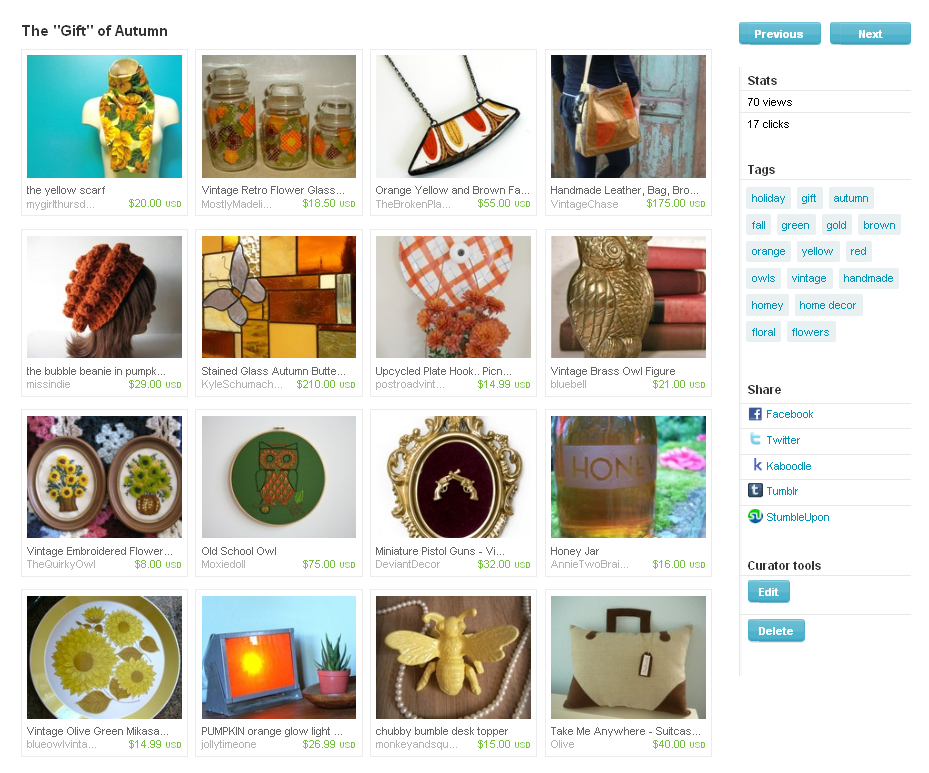The width and height of the screenshot is (929, 773).
Task: Open the Stained Glass Autumn Butterfly title link
Action: tap(273, 371)
